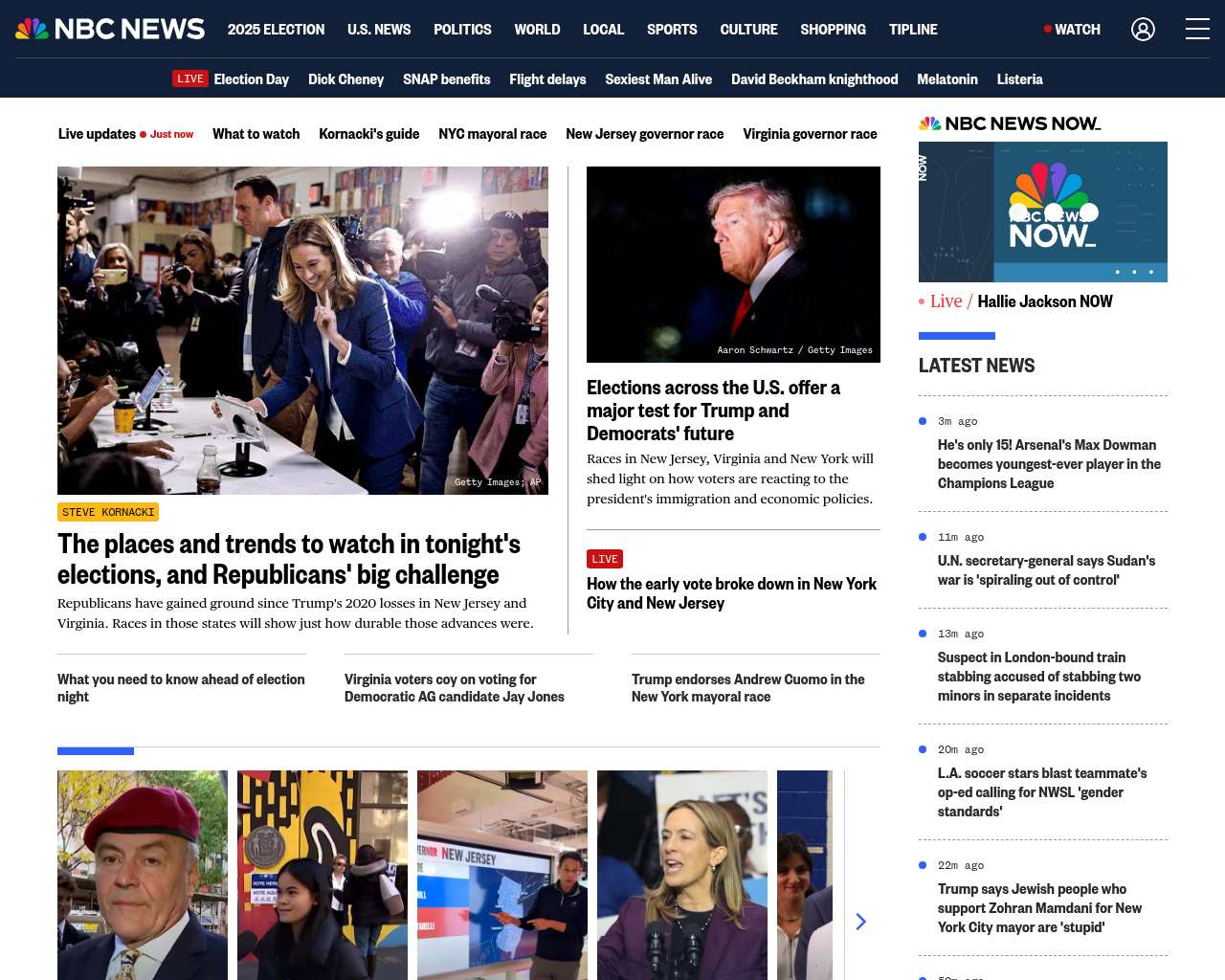Click the WATCH live button

coord(1072,30)
